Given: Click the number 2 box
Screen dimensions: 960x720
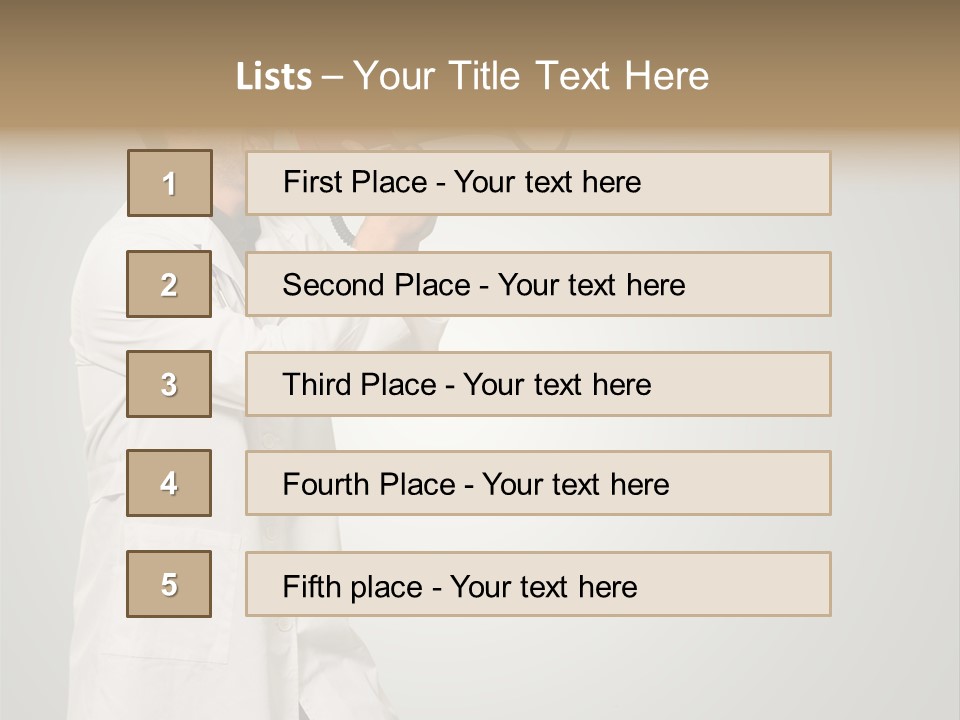Looking at the screenshot, I should pos(169,284).
